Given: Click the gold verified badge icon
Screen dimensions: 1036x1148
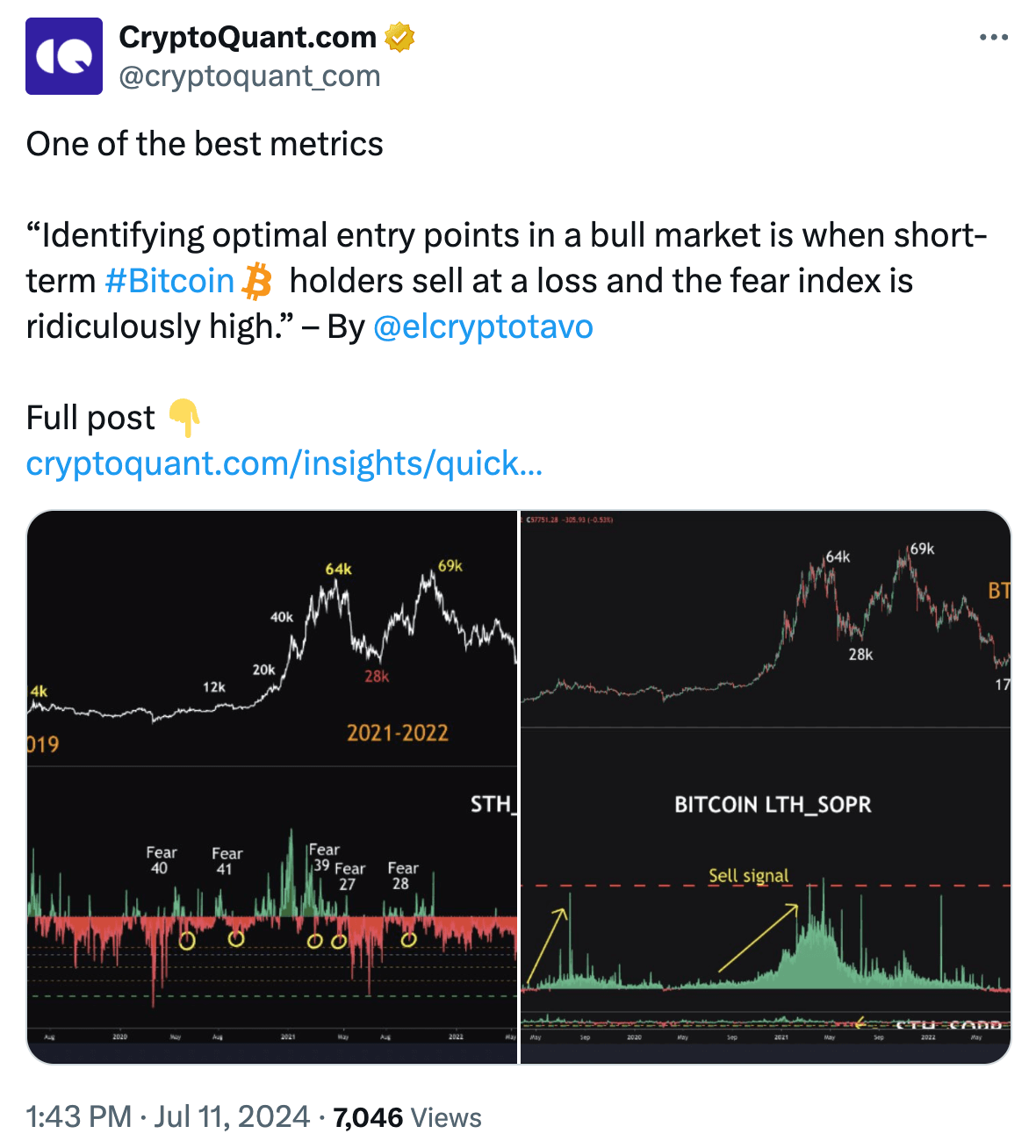Looking at the screenshot, I should point(399,37).
